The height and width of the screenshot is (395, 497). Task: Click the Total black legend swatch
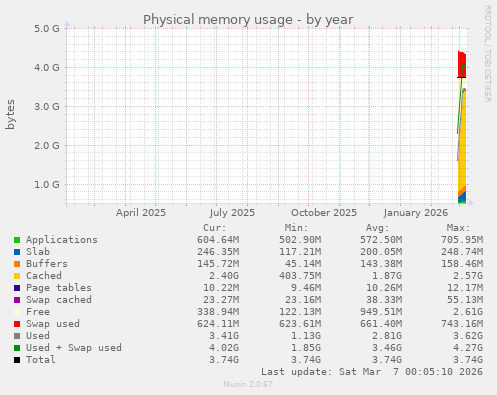coord(17,360)
